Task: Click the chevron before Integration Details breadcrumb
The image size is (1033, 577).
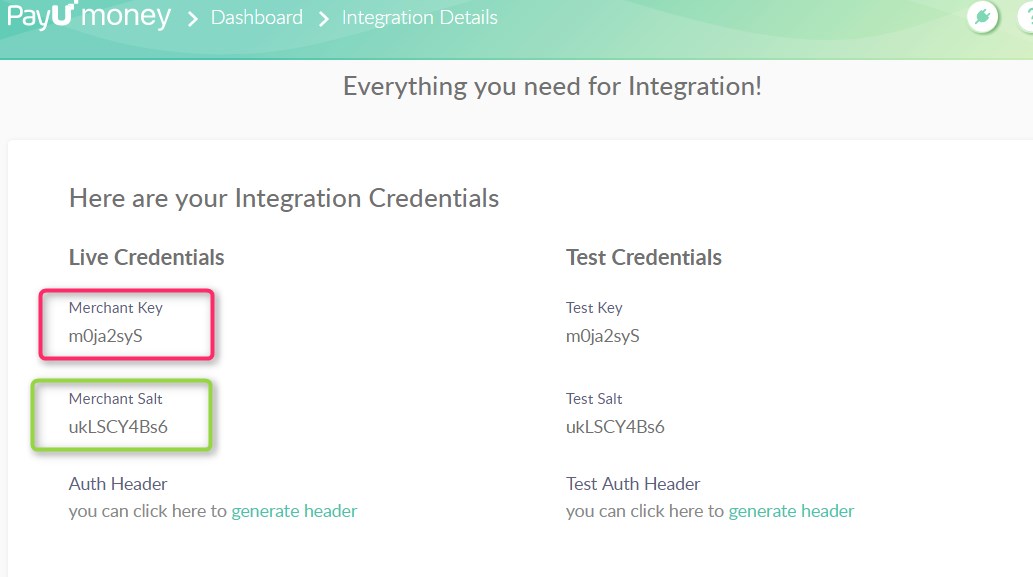Action: [323, 19]
